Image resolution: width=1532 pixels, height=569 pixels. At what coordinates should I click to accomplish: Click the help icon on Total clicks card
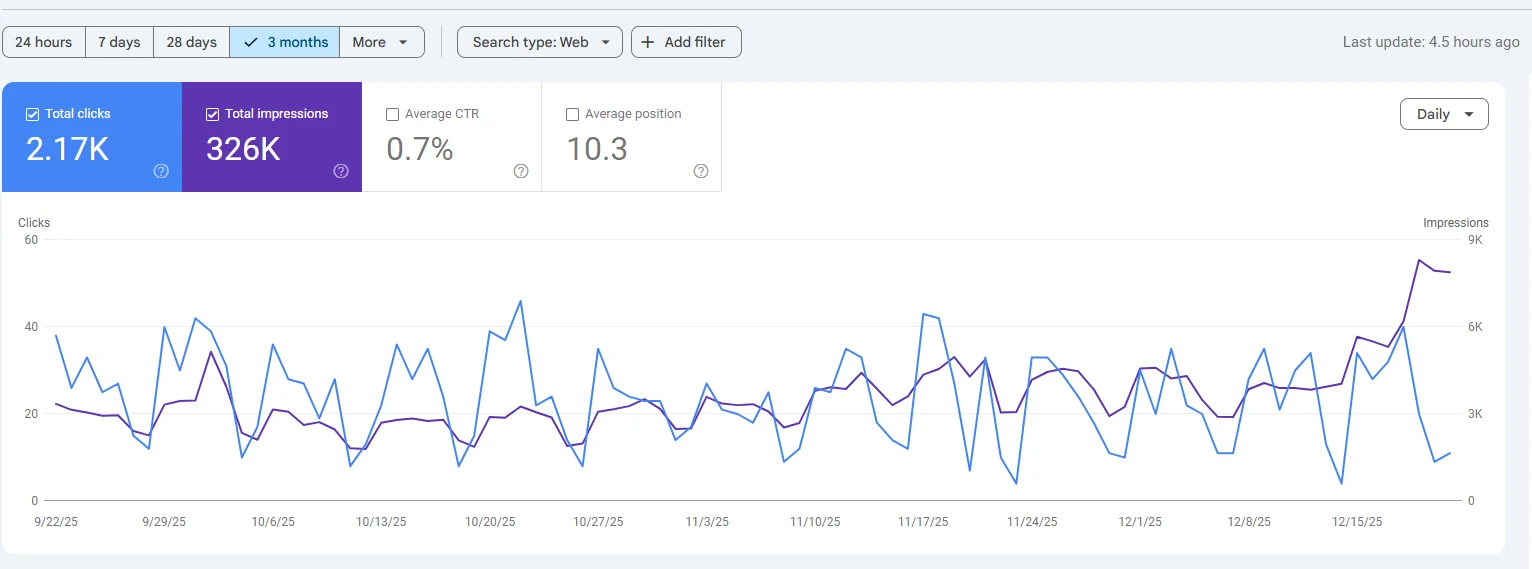[x=161, y=171]
